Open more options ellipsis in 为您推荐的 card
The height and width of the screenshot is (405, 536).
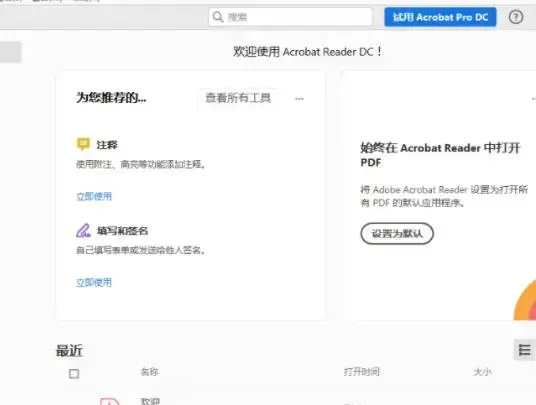pos(299,99)
